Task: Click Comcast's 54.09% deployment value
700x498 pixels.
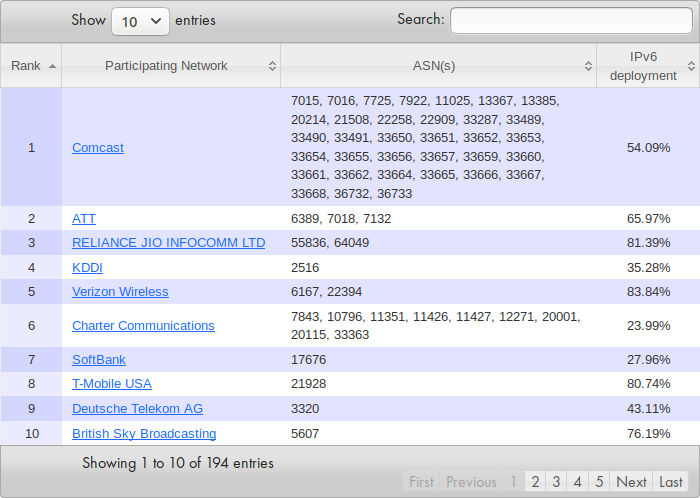Action: pyautogui.click(x=648, y=148)
